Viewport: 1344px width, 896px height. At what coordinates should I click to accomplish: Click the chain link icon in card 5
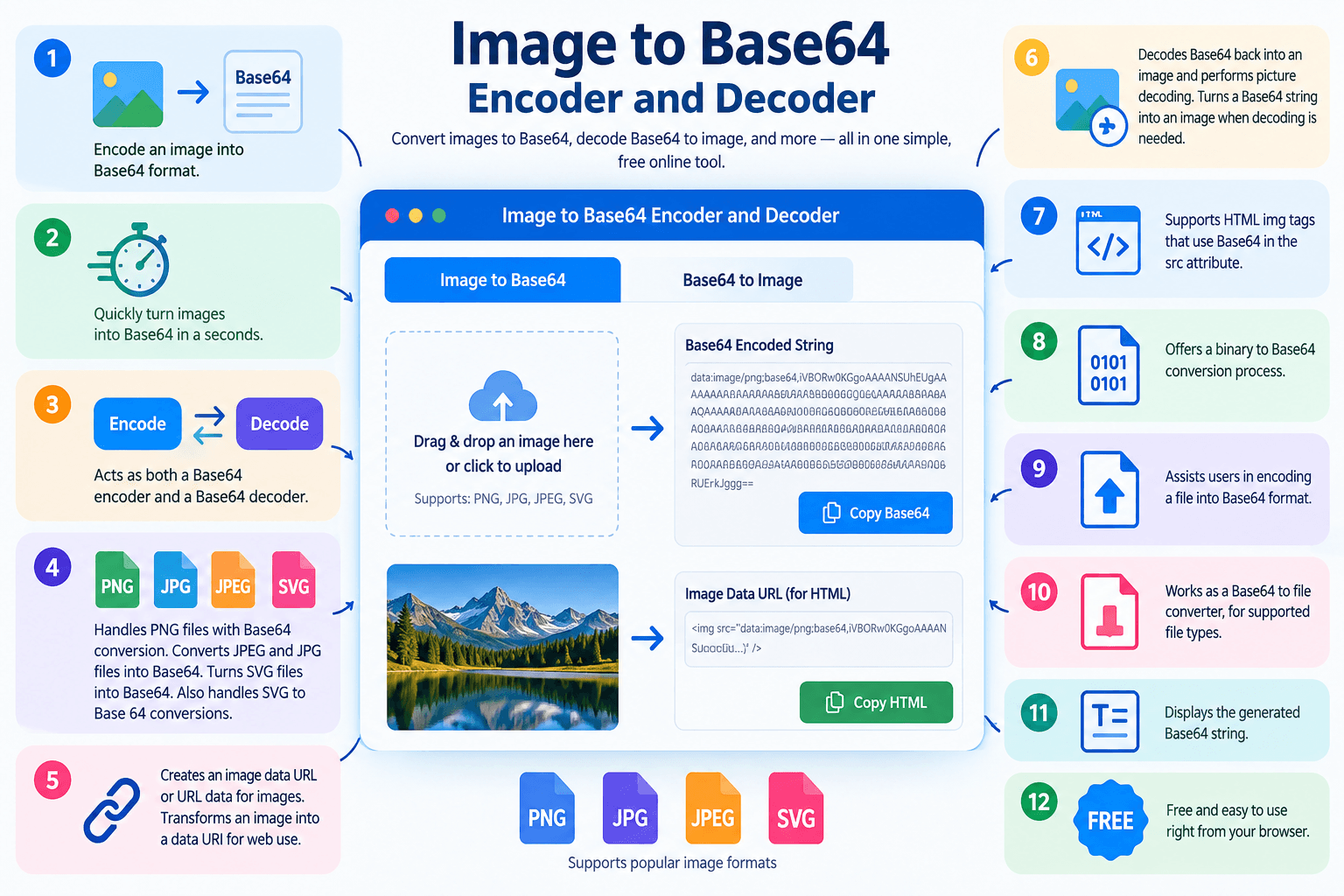(x=112, y=810)
